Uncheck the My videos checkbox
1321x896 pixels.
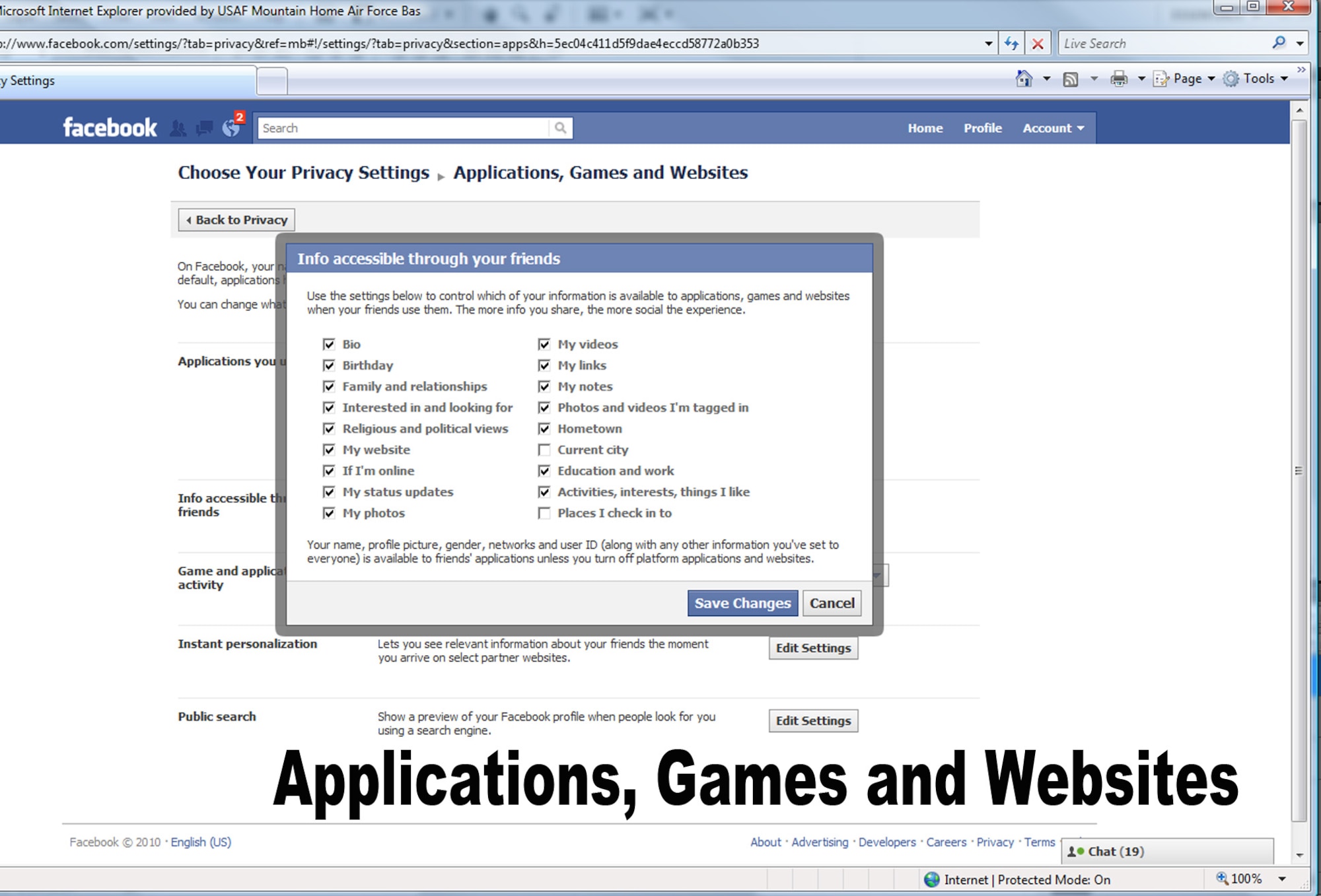(x=544, y=344)
